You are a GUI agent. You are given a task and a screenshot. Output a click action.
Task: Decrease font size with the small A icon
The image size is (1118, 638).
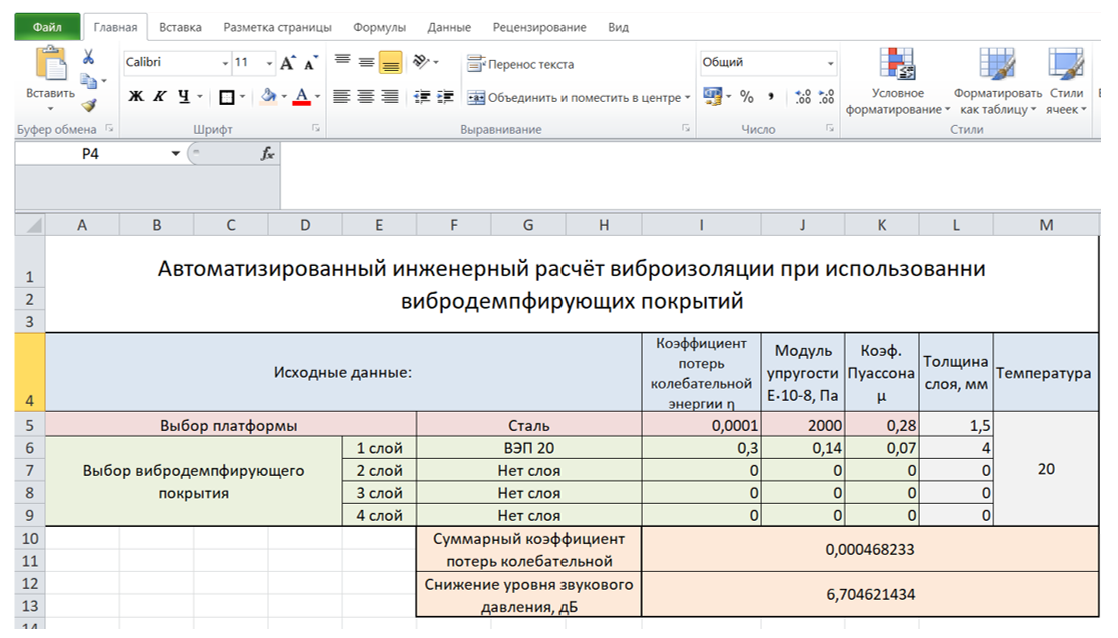pos(310,63)
